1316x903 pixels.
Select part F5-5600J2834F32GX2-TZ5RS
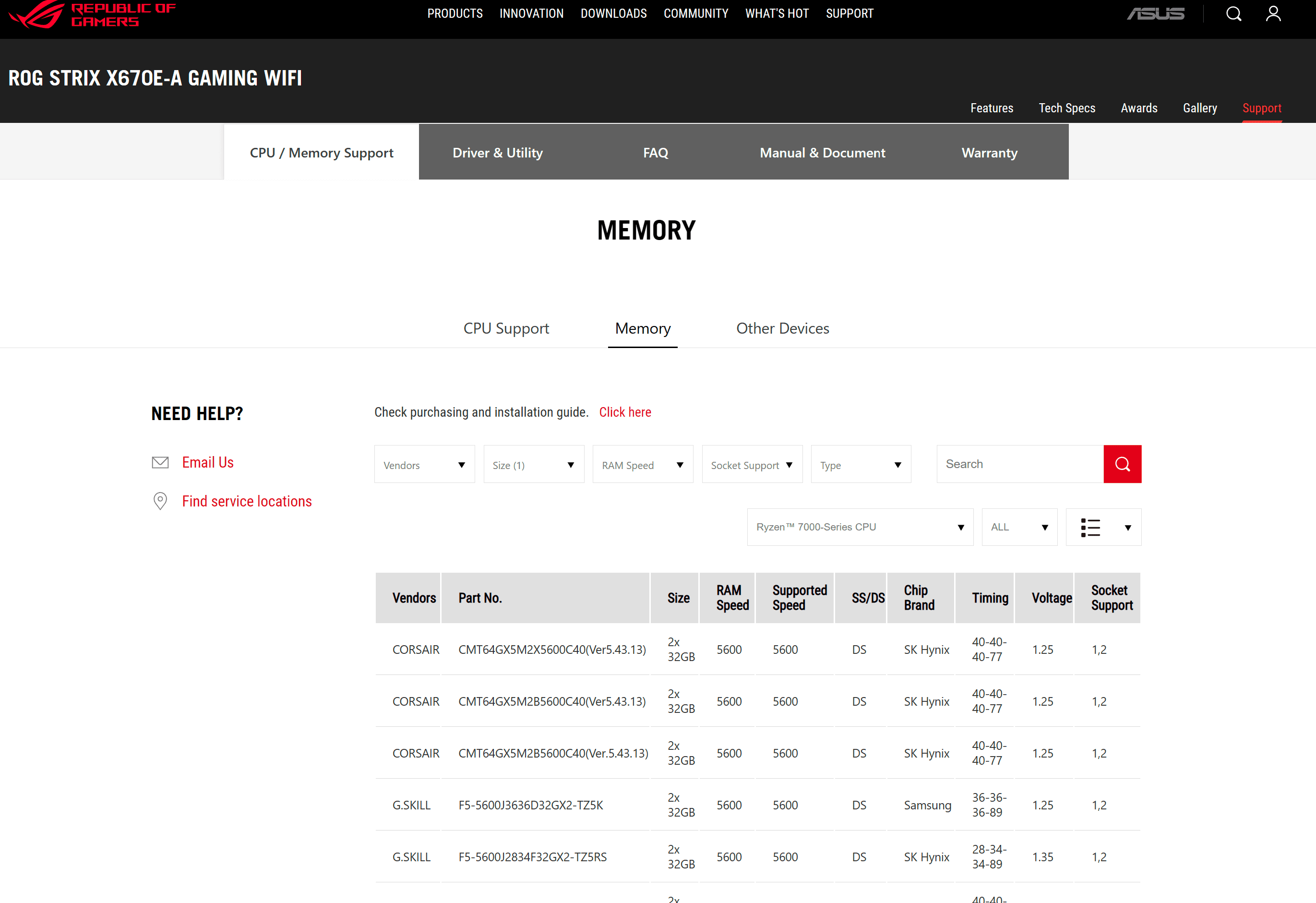point(532,857)
